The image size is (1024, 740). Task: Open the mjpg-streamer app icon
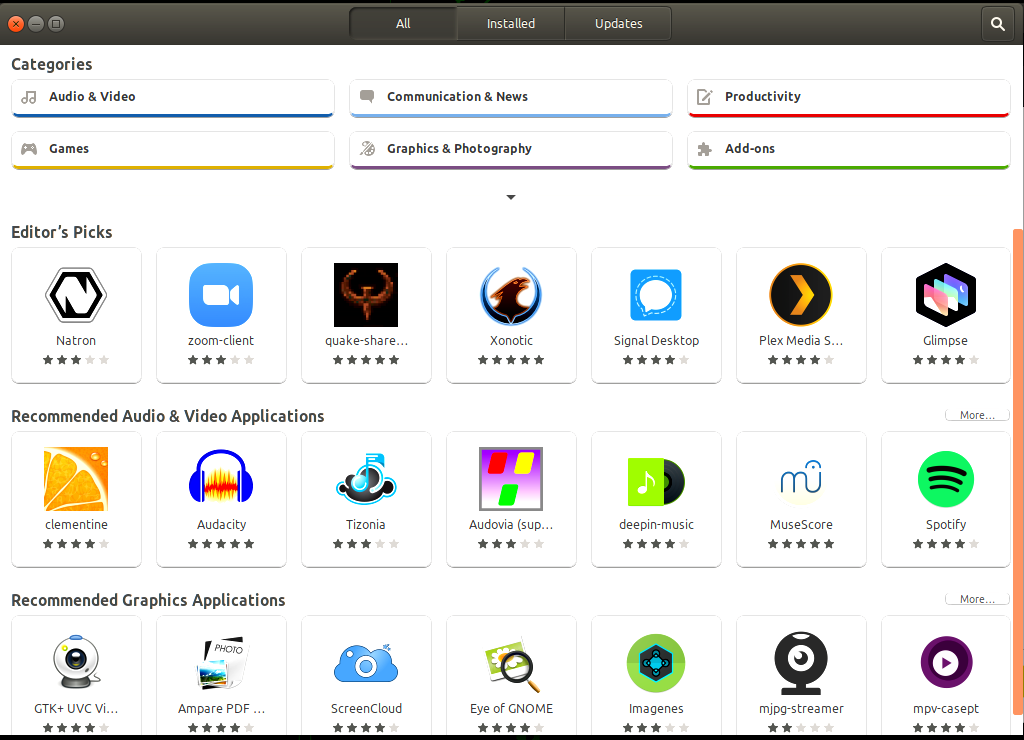[x=801, y=664]
